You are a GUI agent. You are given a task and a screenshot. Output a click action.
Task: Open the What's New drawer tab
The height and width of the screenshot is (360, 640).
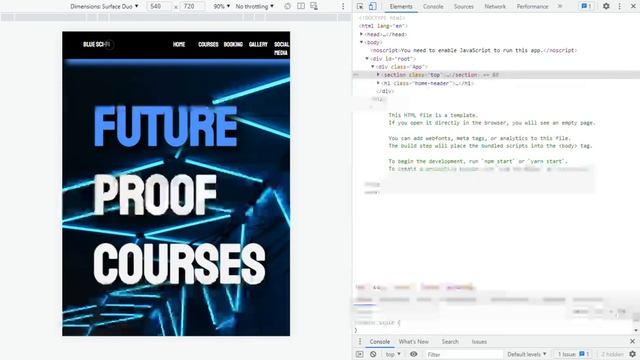(x=413, y=342)
